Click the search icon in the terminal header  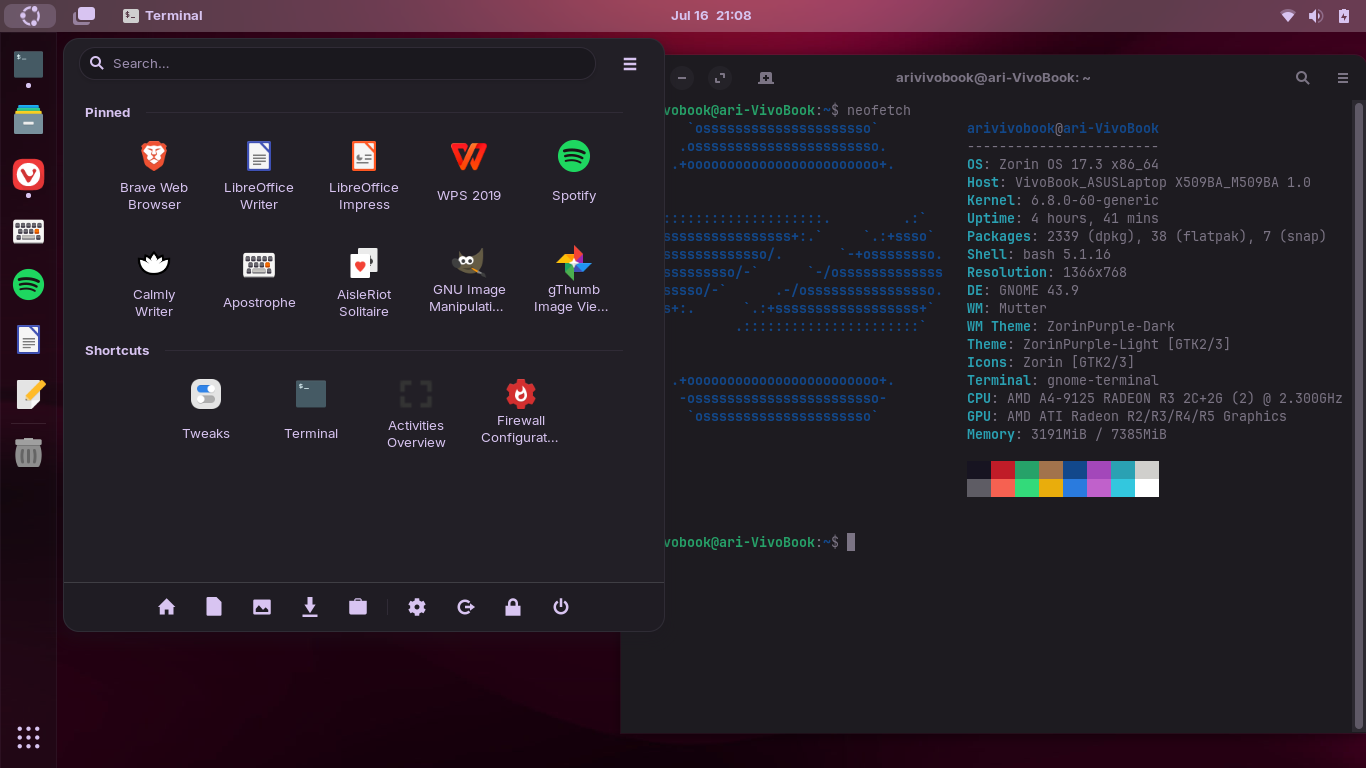(1303, 77)
